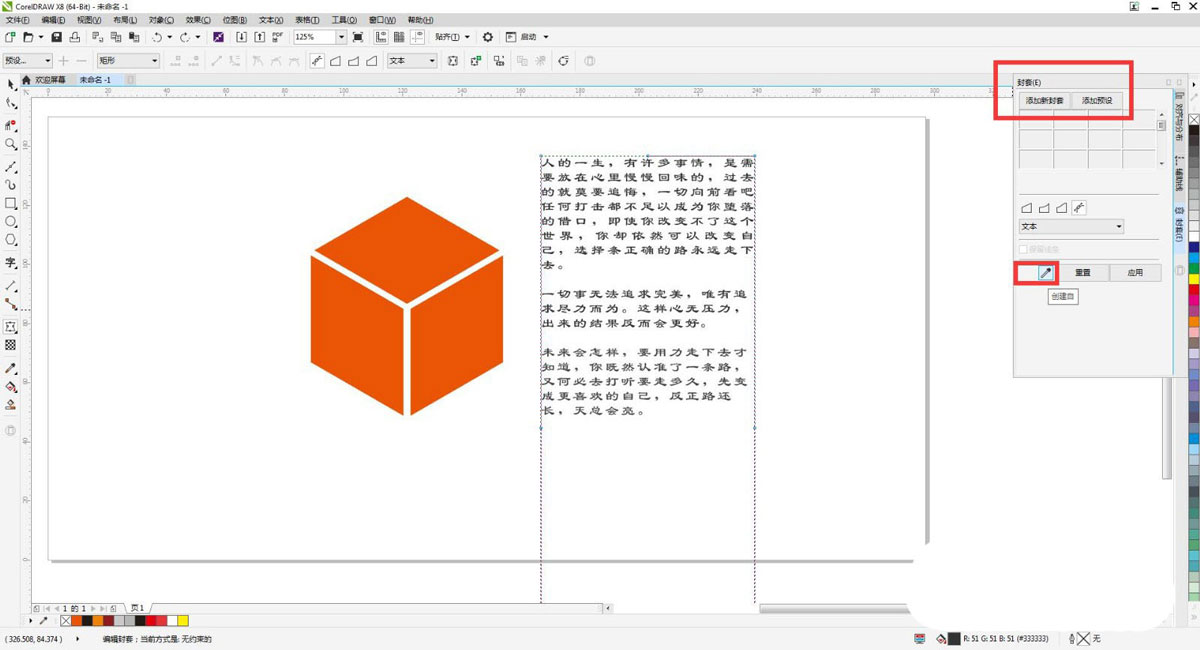Select the Pick arrow tool
This screenshot has width=1200, height=650.
[11, 86]
